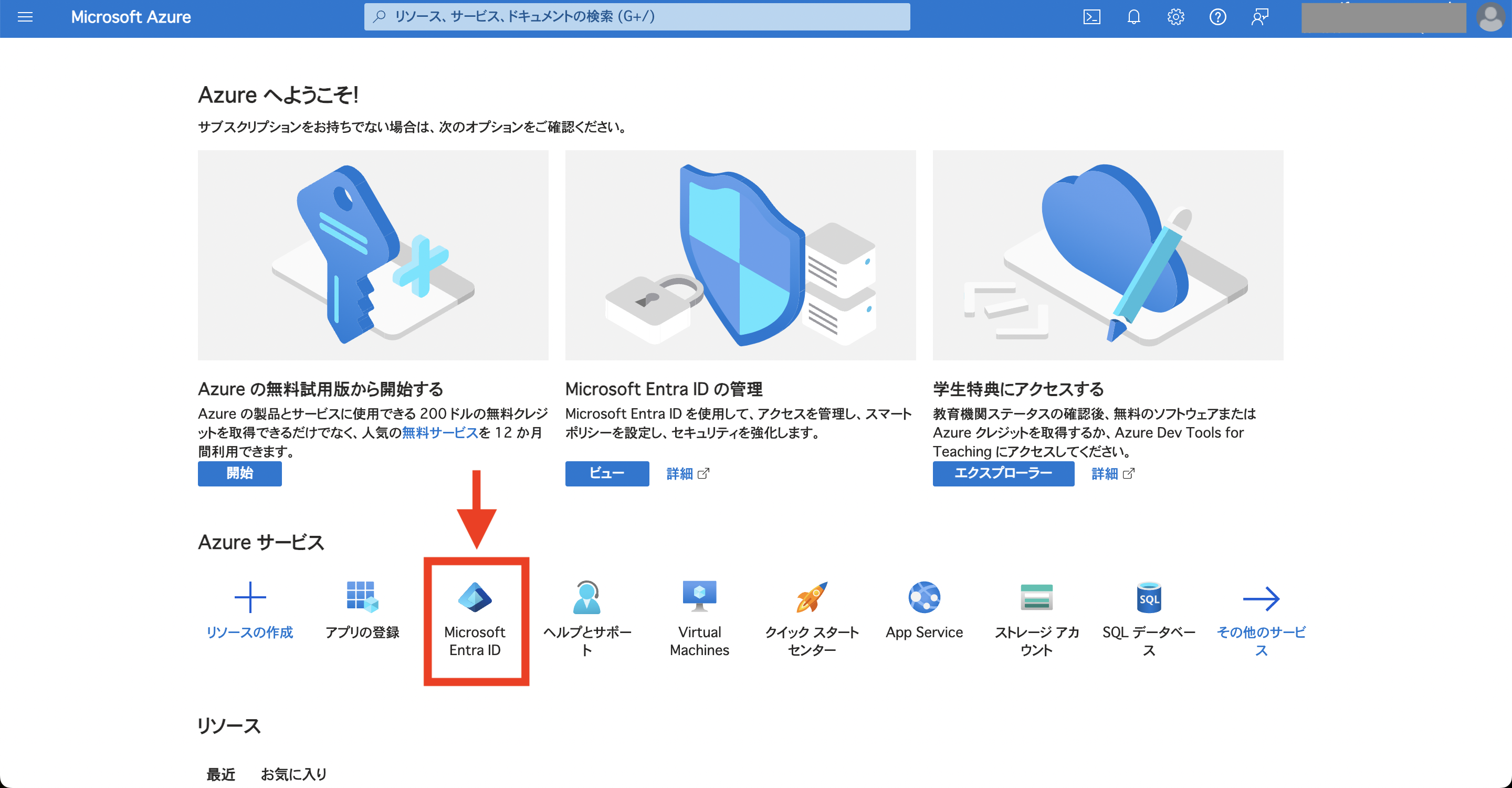1512x788 pixels.
Task: Click その他のサービス arrow icon
Action: (1262, 598)
